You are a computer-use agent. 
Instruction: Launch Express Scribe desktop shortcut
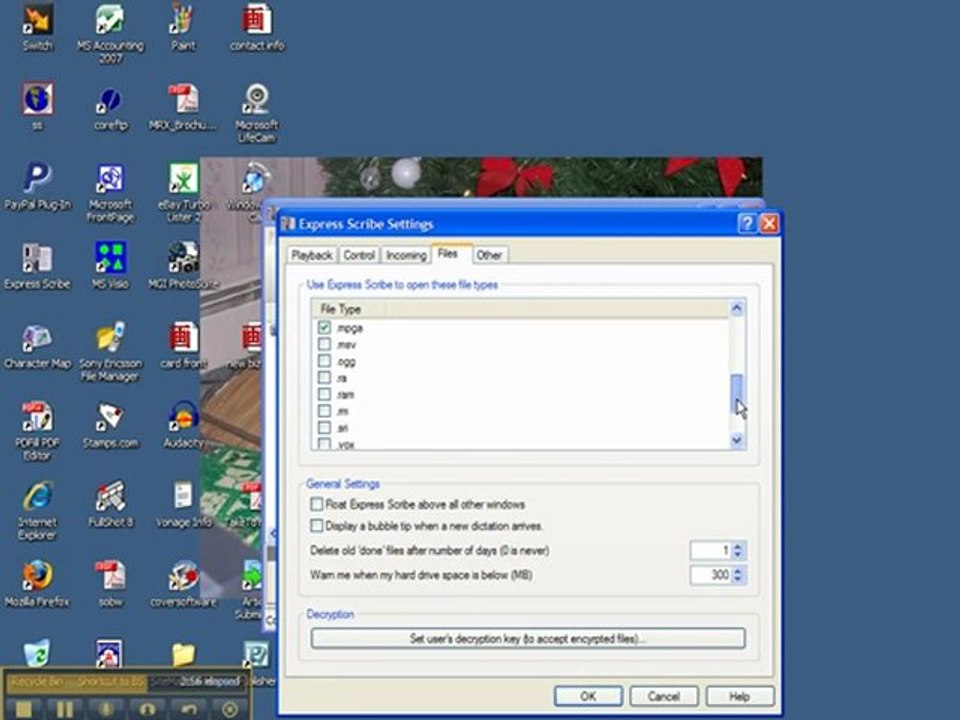coord(37,265)
